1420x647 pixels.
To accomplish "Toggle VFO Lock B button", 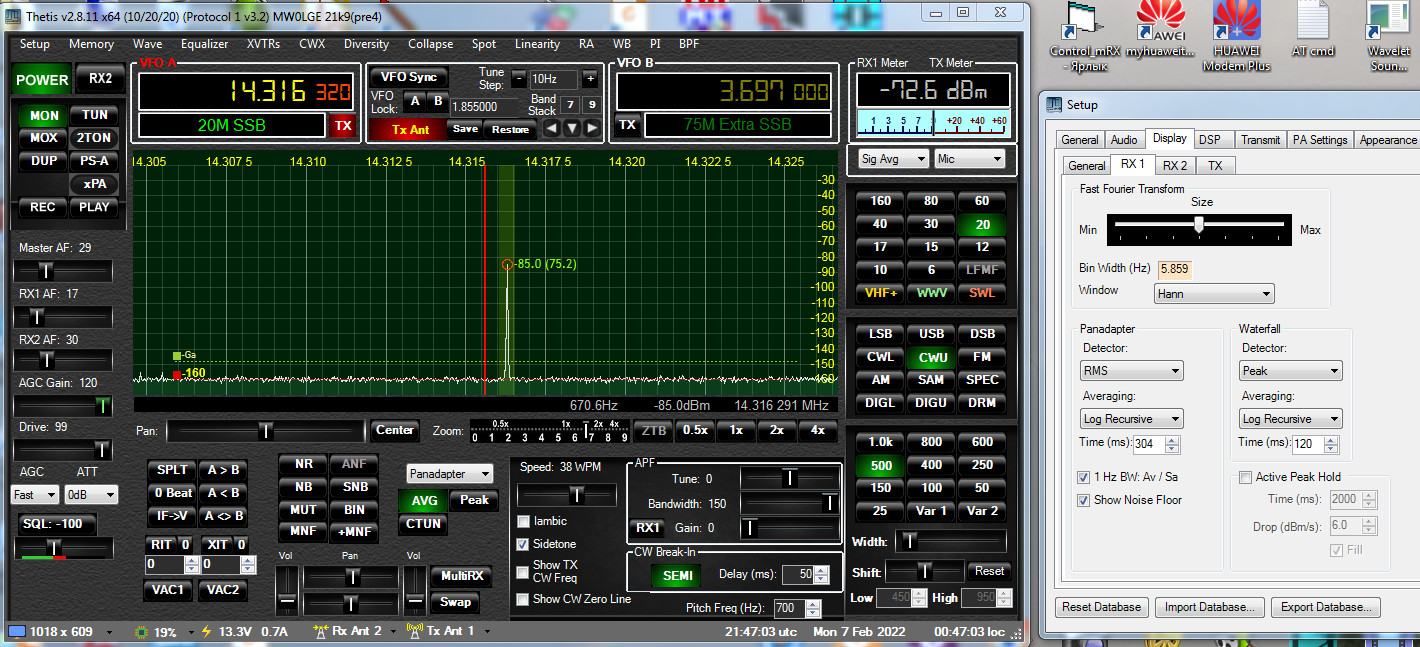I will point(438,101).
